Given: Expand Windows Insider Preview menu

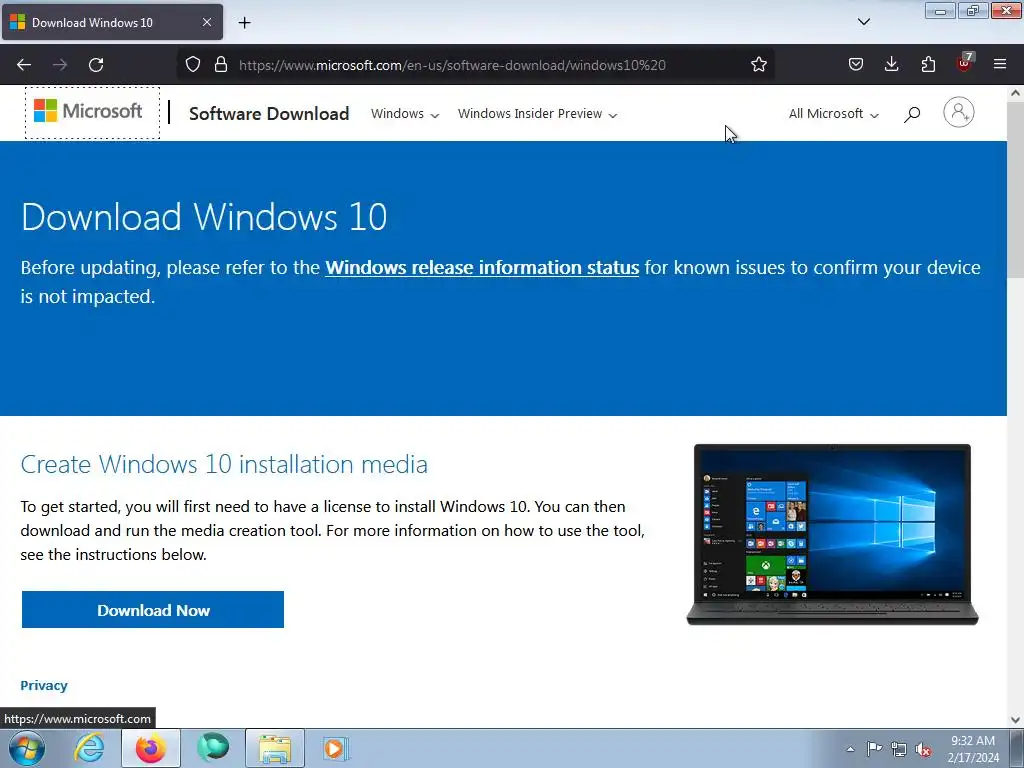Looking at the screenshot, I should click(537, 114).
